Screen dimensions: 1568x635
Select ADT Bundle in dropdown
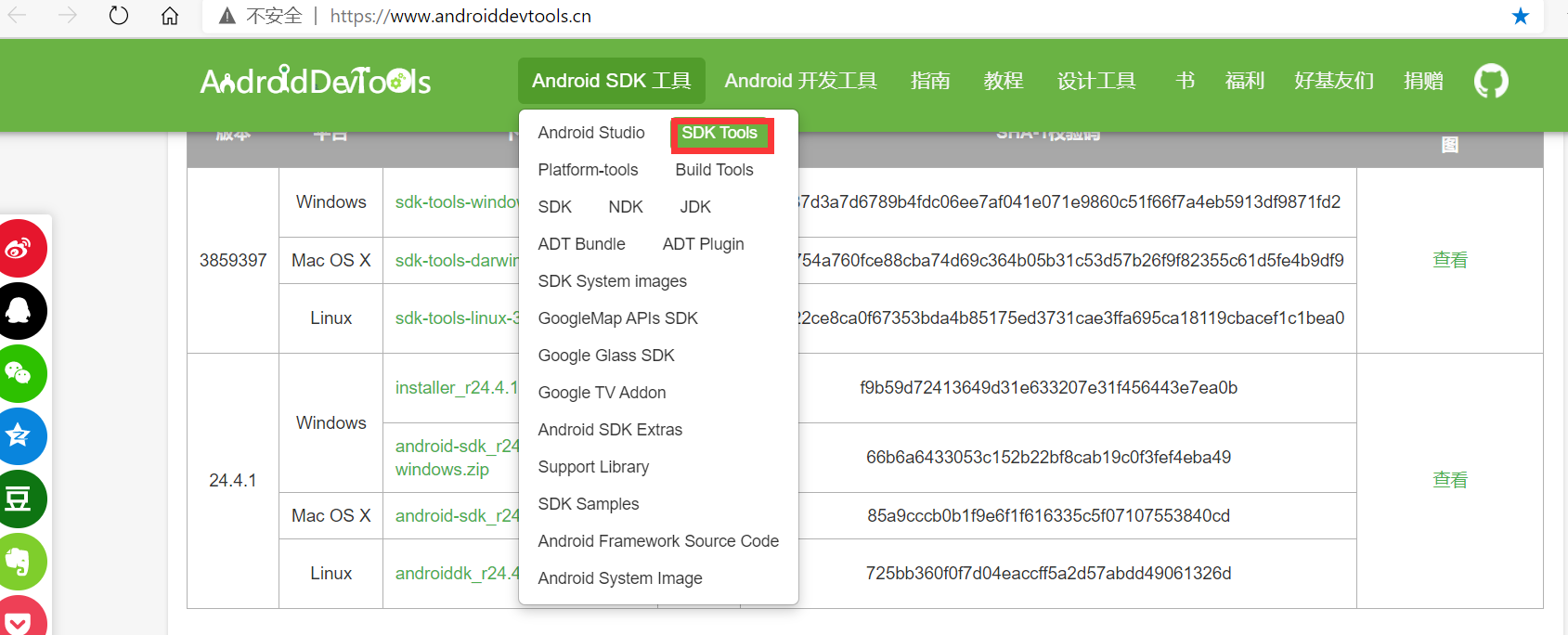tap(581, 244)
